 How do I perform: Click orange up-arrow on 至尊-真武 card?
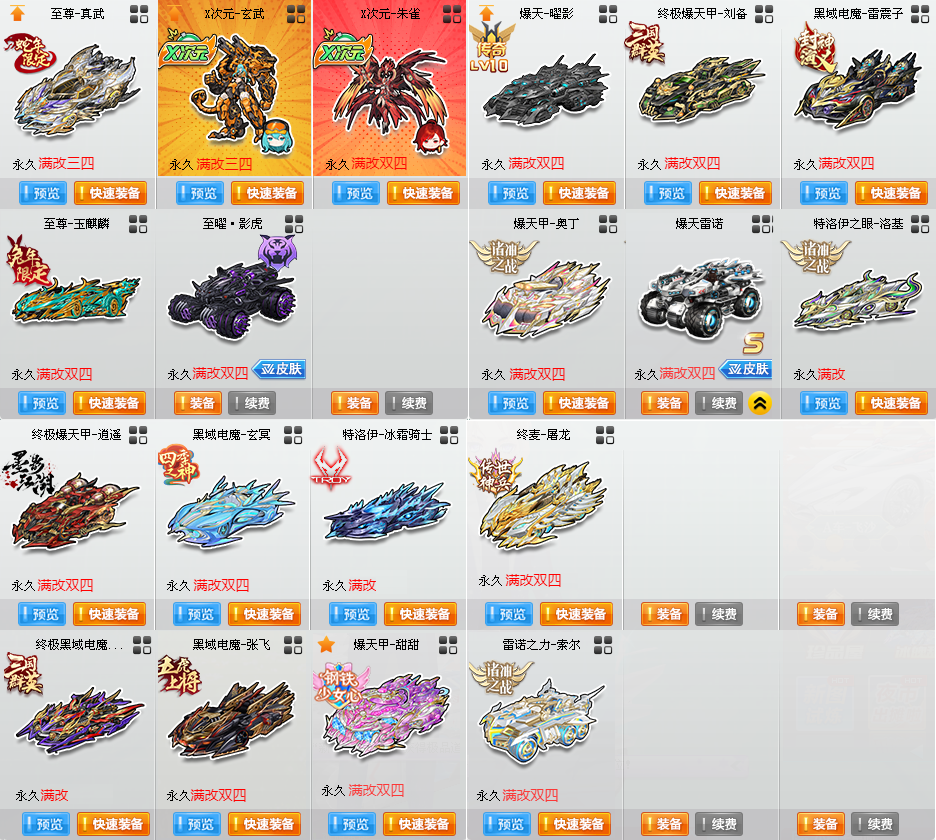[17, 13]
